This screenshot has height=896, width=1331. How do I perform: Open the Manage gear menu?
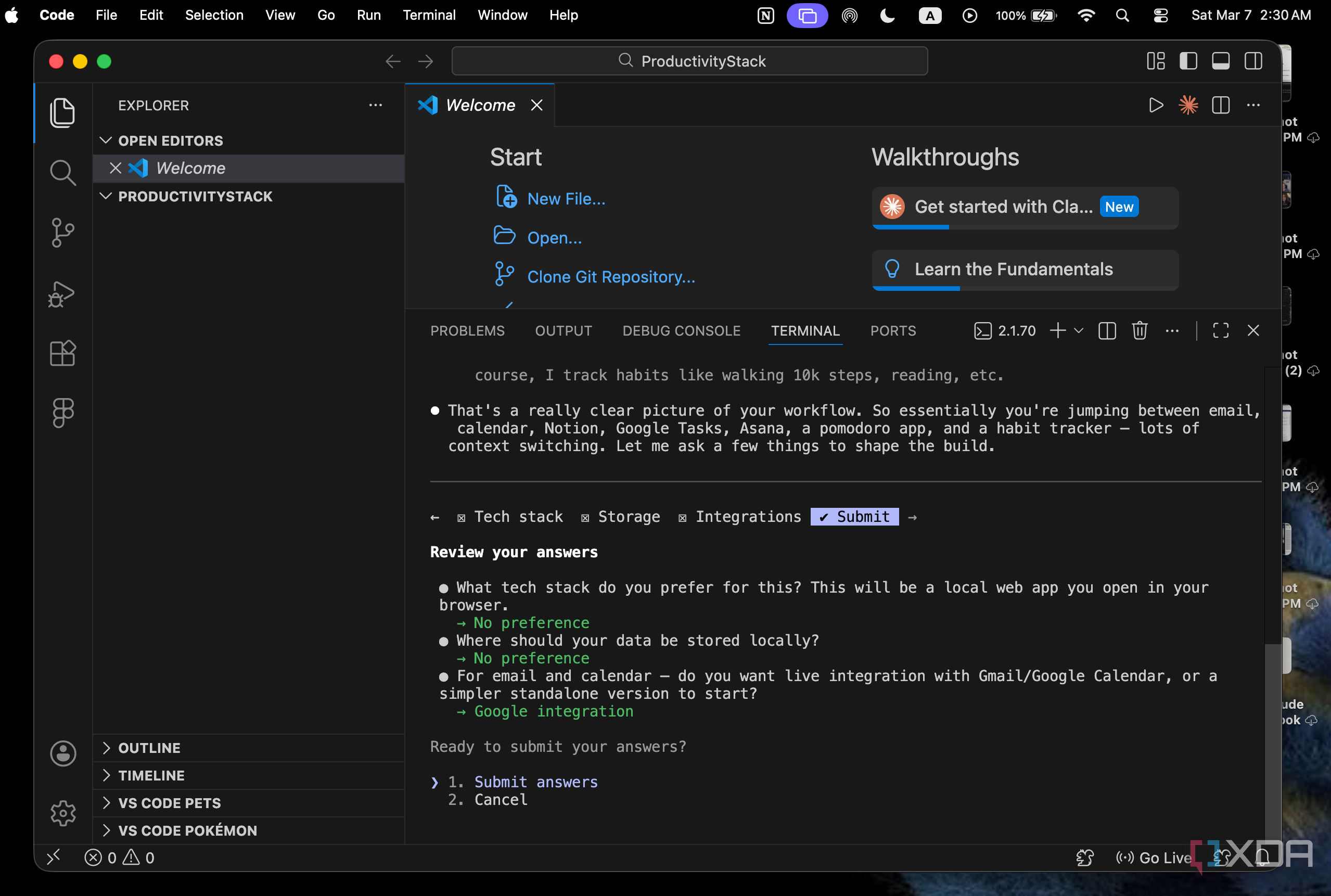pos(63,812)
